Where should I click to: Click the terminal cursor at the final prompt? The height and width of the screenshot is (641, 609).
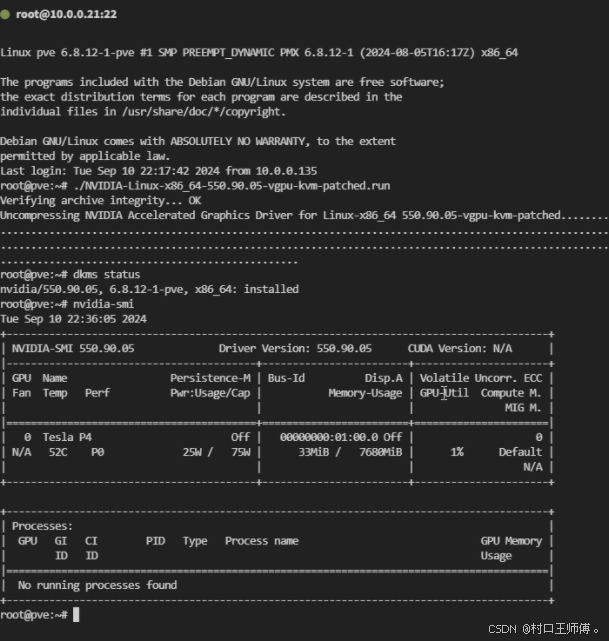pyautogui.click(x=76, y=614)
